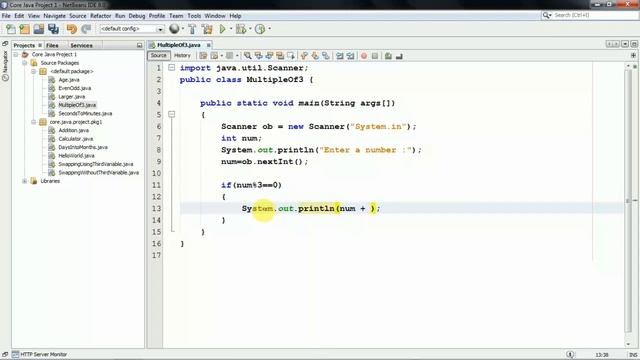Image resolution: width=640 pixels, height=360 pixels.
Task: Click the New File toolbar icon
Action: click(11, 29)
